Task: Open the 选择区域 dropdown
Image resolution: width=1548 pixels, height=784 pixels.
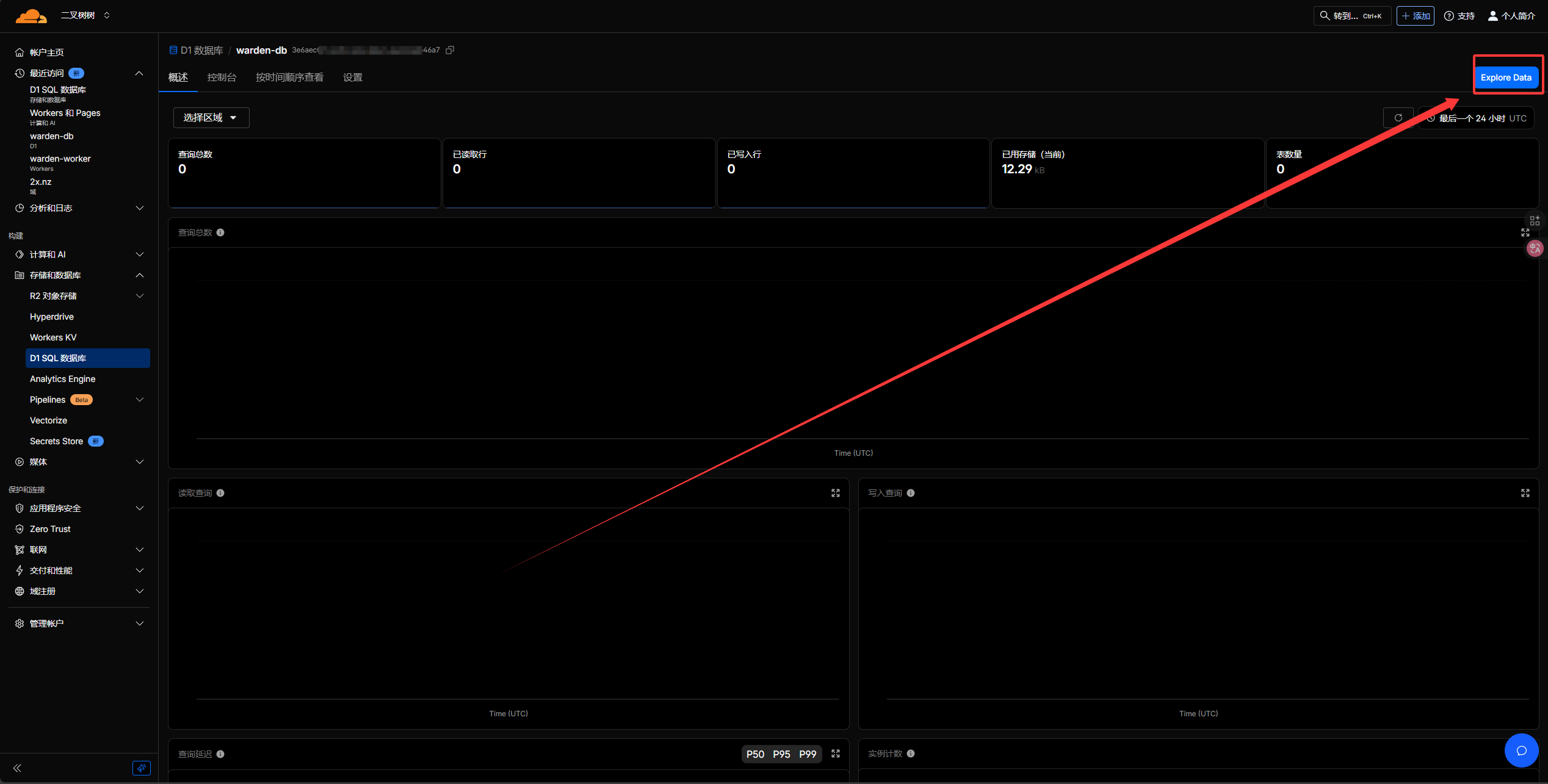Action: pos(211,118)
